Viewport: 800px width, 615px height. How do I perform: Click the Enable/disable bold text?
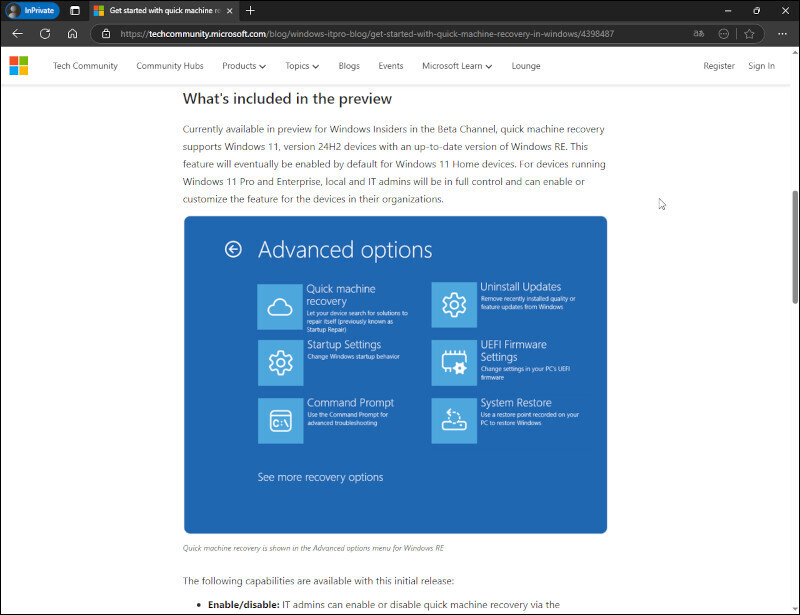(x=244, y=605)
